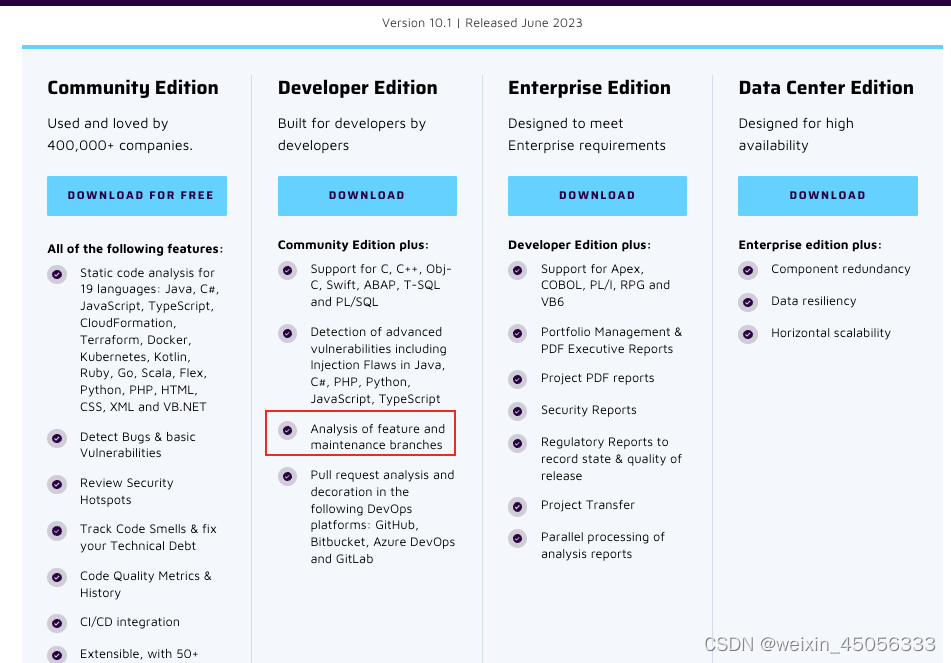This screenshot has width=951, height=663.
Task: Click the Data Center Edition heading
Action: coord(826,88)
